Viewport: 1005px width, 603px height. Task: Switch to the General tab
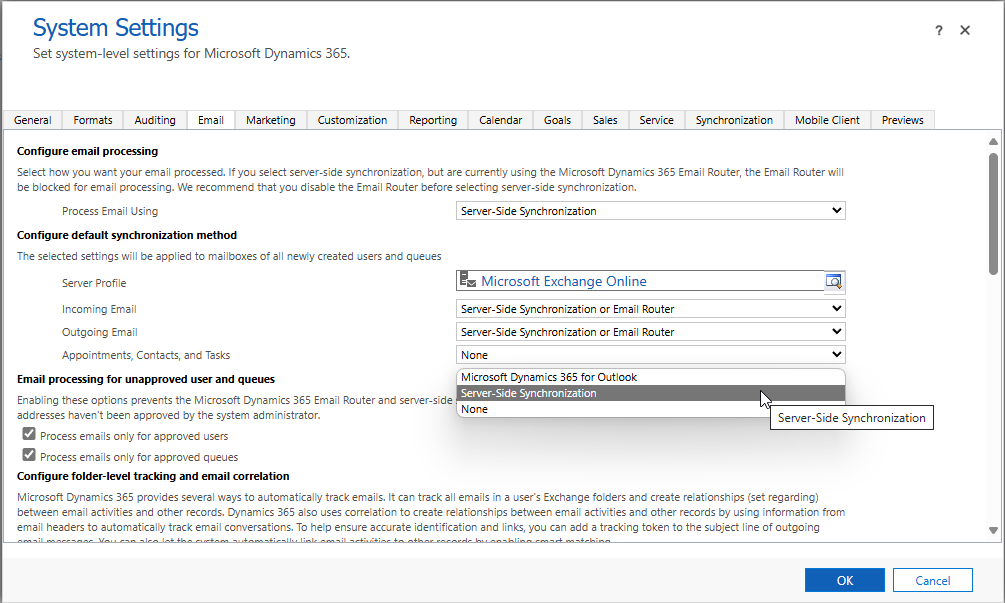click(x=33, y=120)
